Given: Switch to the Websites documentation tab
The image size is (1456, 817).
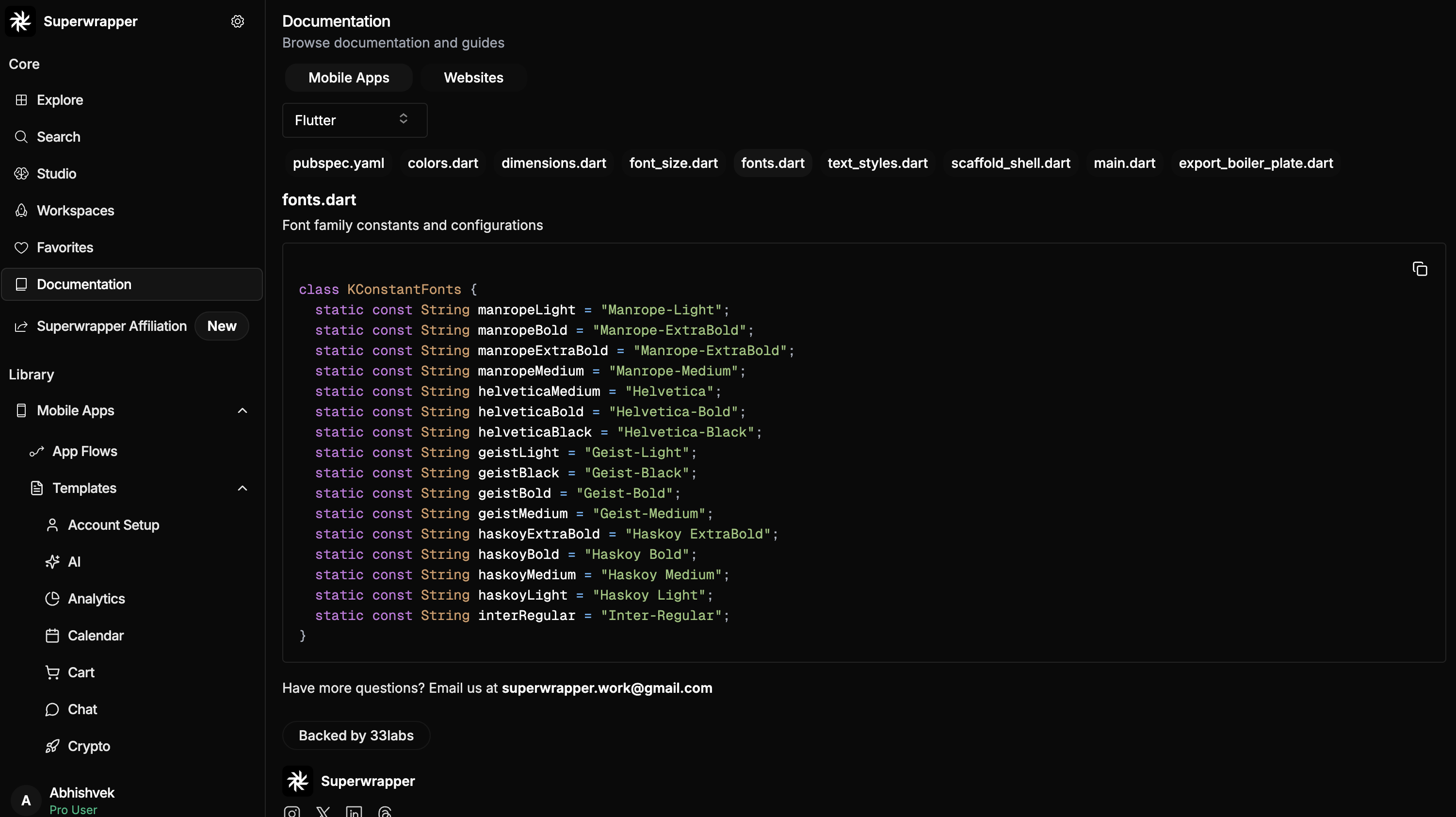Looking at the screenshot, I should 473,78.
